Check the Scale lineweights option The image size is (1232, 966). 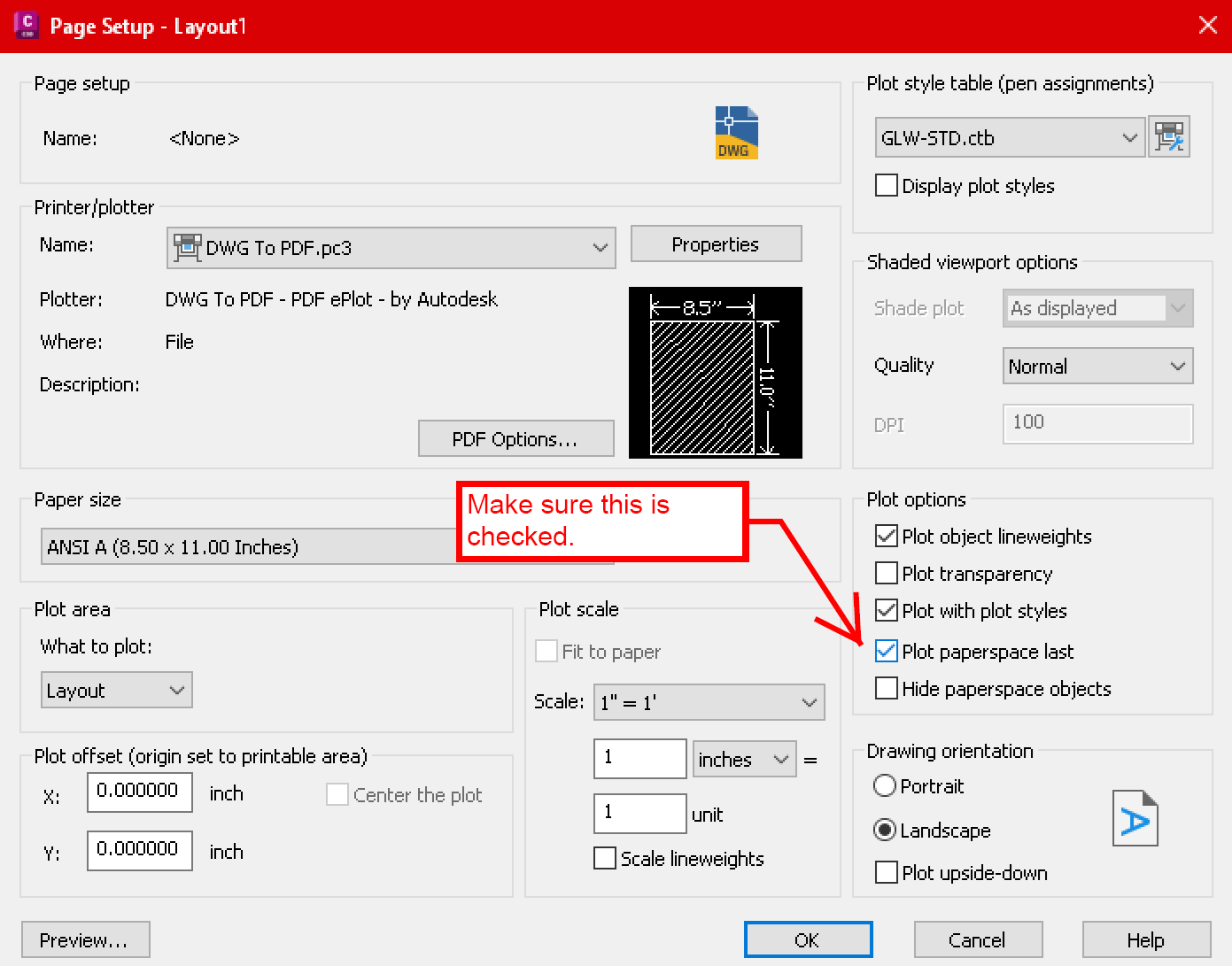(x=604, y=857)
